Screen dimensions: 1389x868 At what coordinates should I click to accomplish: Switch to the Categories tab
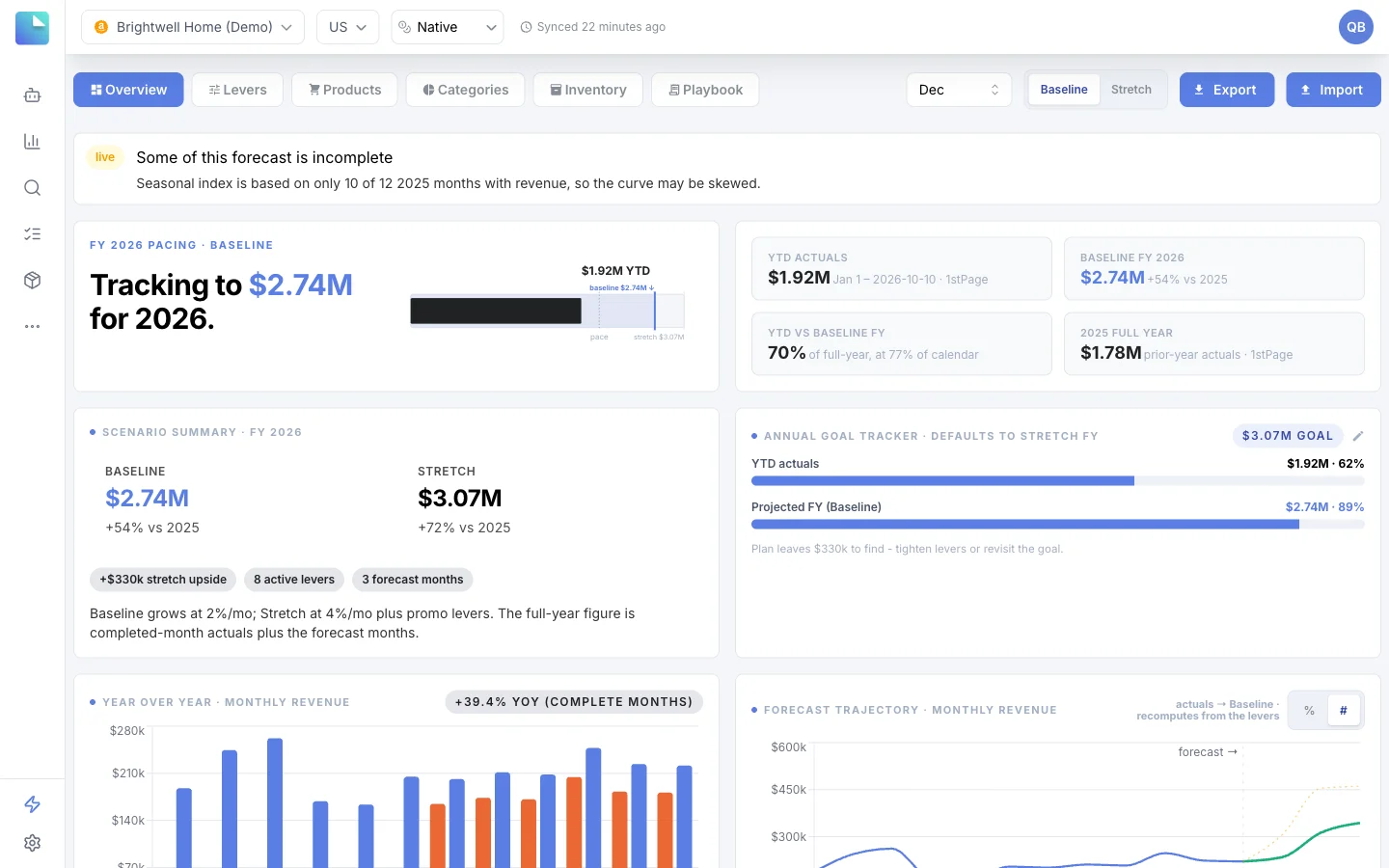465,90
